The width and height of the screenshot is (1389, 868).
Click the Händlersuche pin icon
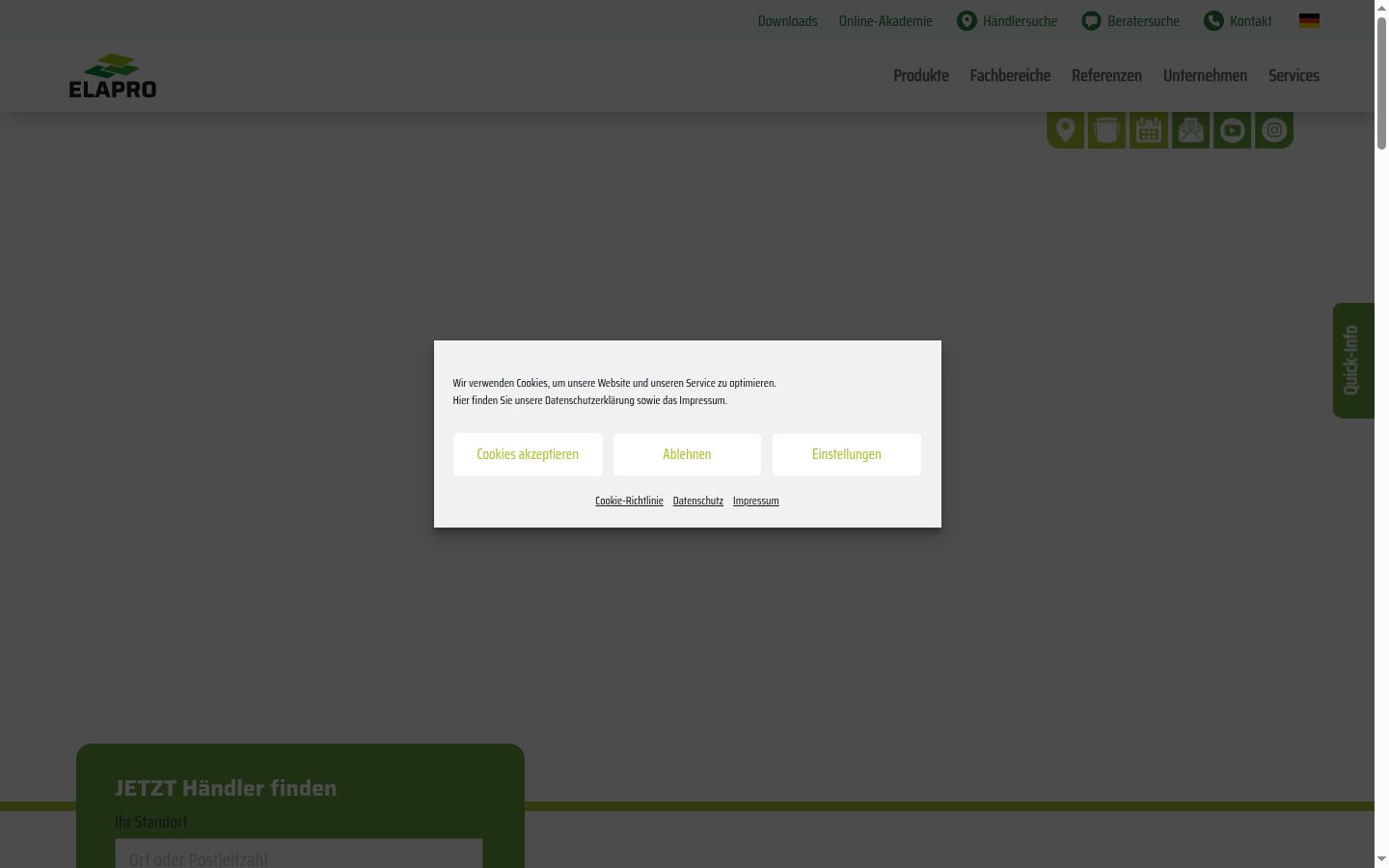pos(967,20)
